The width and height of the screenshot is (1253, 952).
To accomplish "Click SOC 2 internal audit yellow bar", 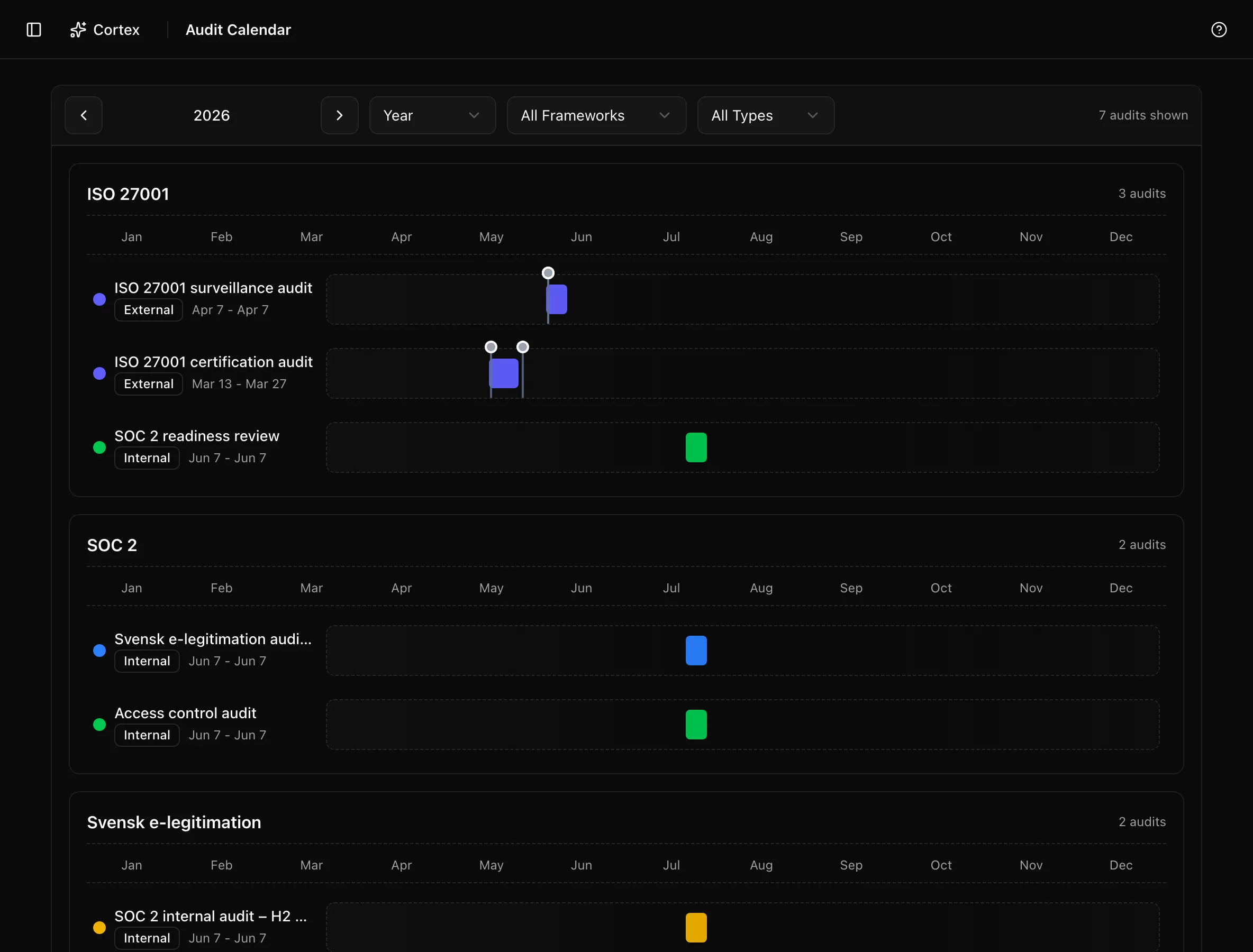I will pyautogui.click(x=696, y=927).
